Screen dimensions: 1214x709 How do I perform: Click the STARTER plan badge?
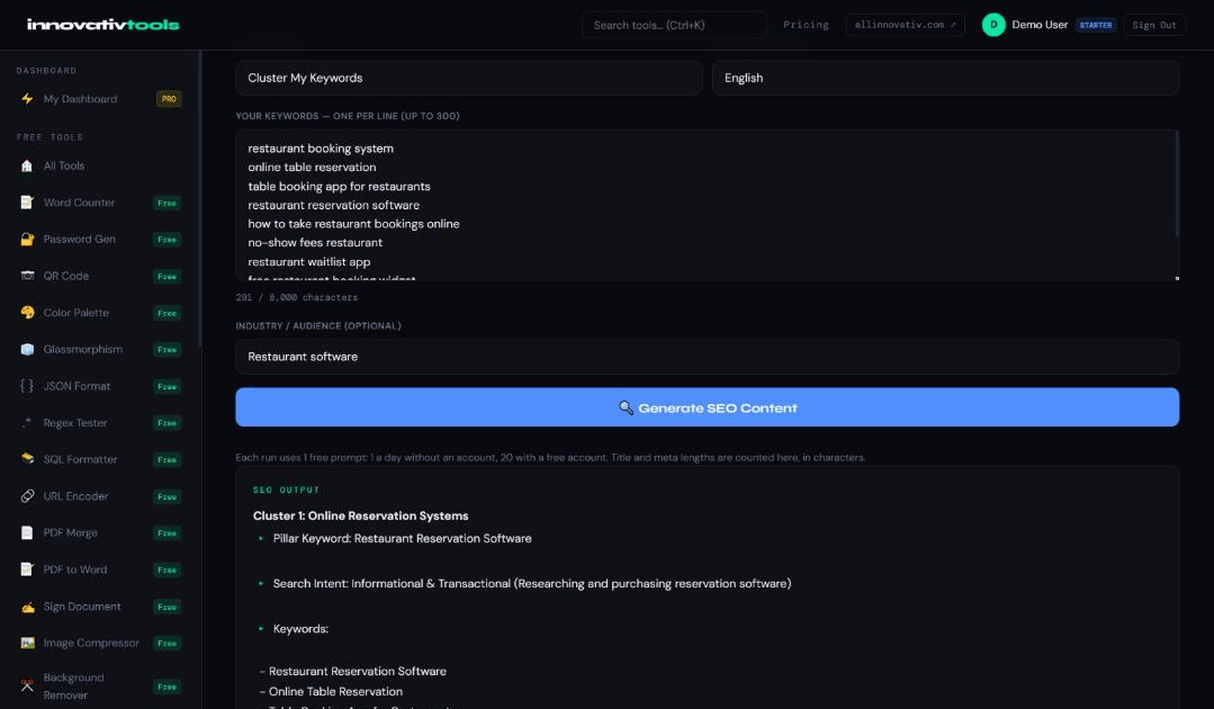[x=1095, y=25]
